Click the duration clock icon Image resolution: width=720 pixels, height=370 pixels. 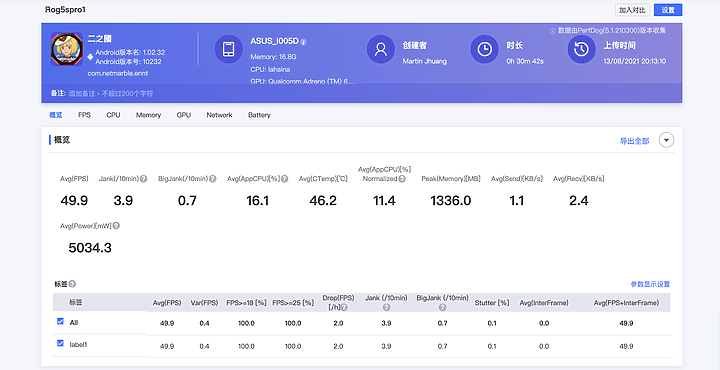(x=484, y=49)
